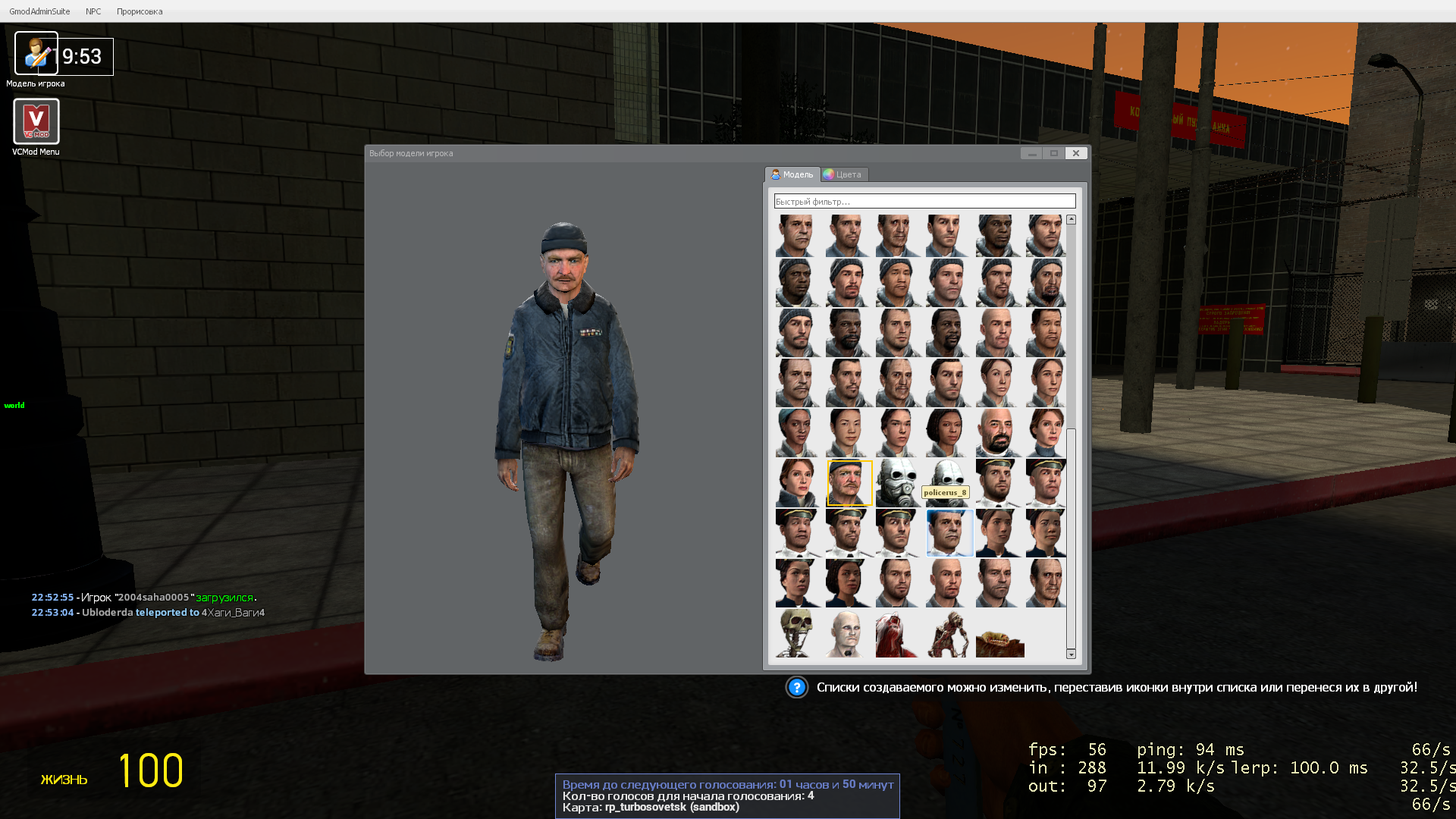The height and width of the screenshot is (819, 1456).
Task: Click the blue question mark hint icon
Action: 796,688
